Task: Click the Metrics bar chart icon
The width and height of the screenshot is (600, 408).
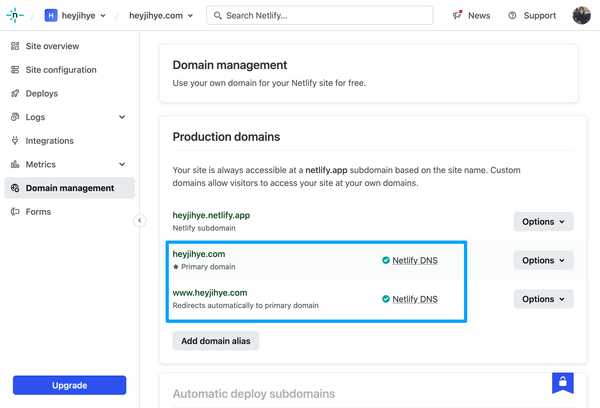Action: [x=15, y=165]
